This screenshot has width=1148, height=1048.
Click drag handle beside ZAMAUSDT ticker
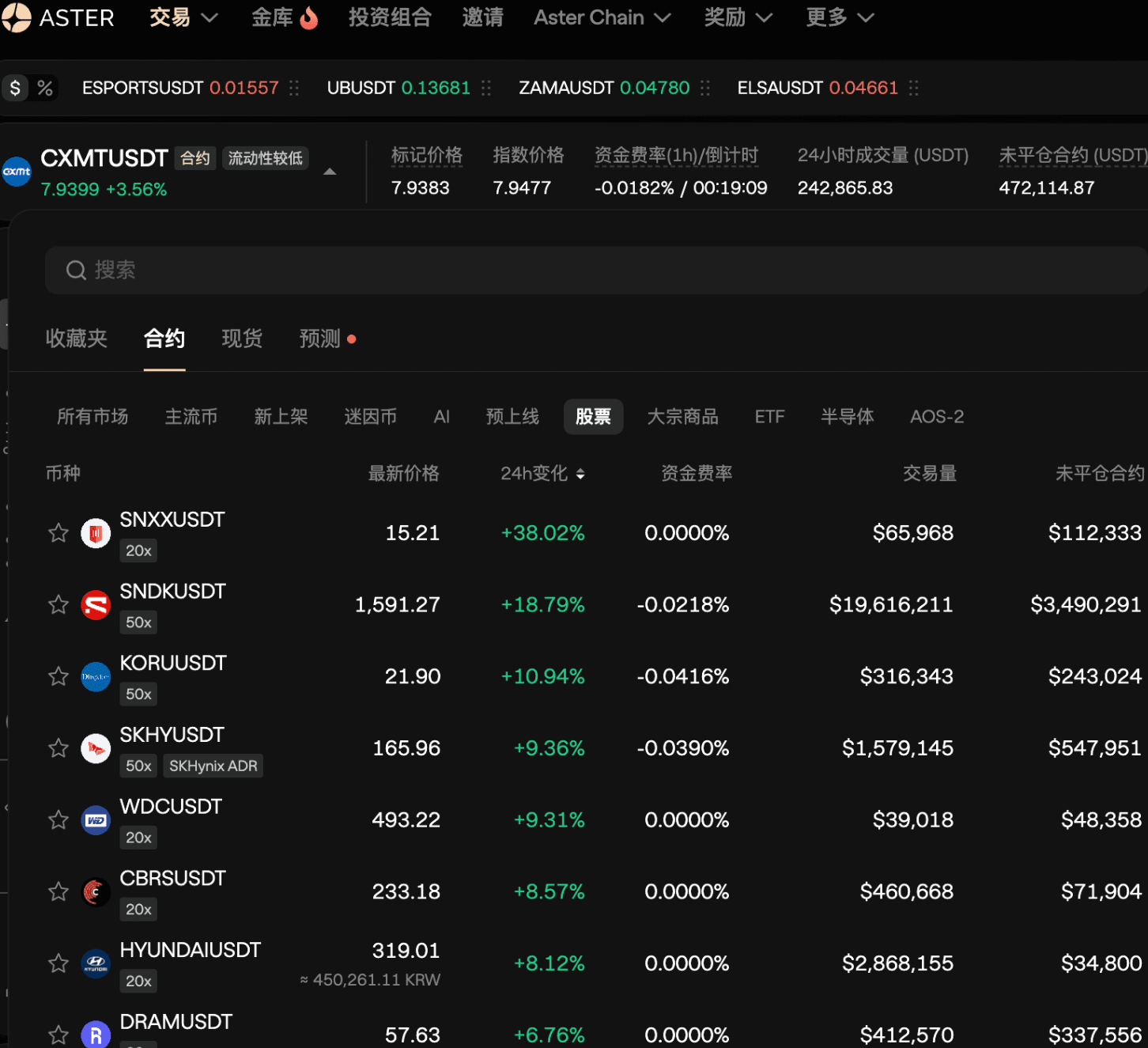(x=705, y=88)
